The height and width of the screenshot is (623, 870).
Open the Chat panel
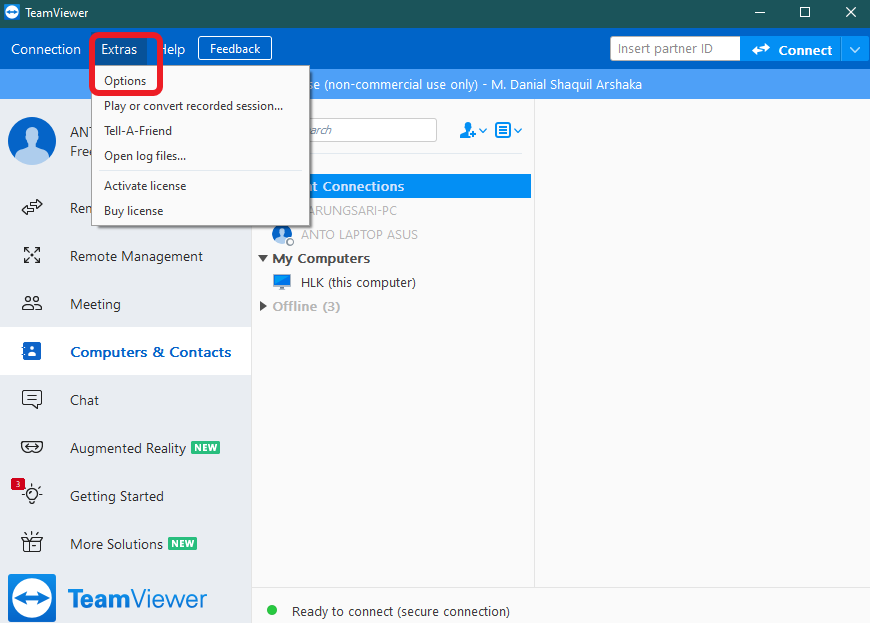[31, 399]
